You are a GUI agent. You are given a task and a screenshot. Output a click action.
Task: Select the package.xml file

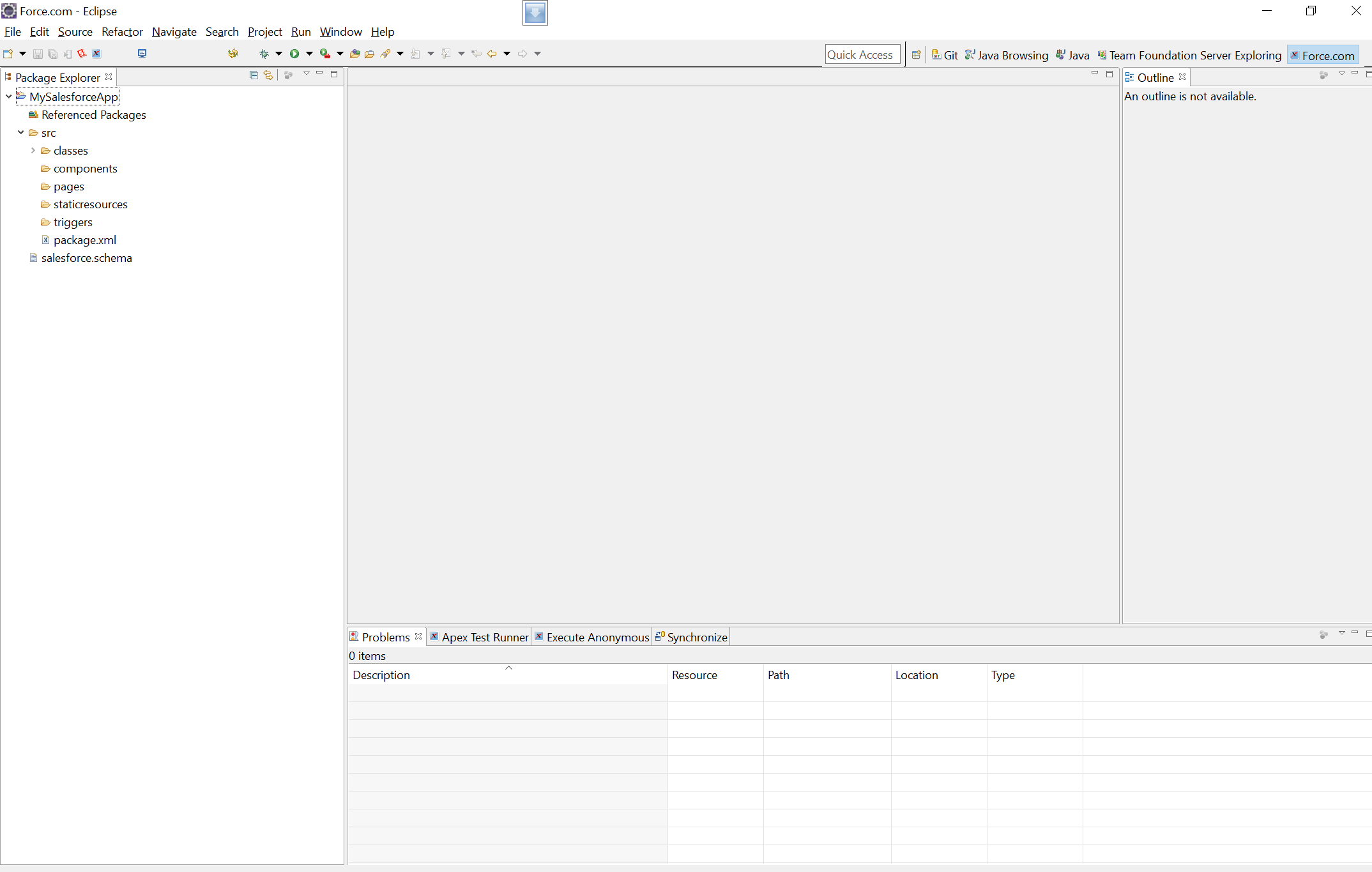point(79,240)
